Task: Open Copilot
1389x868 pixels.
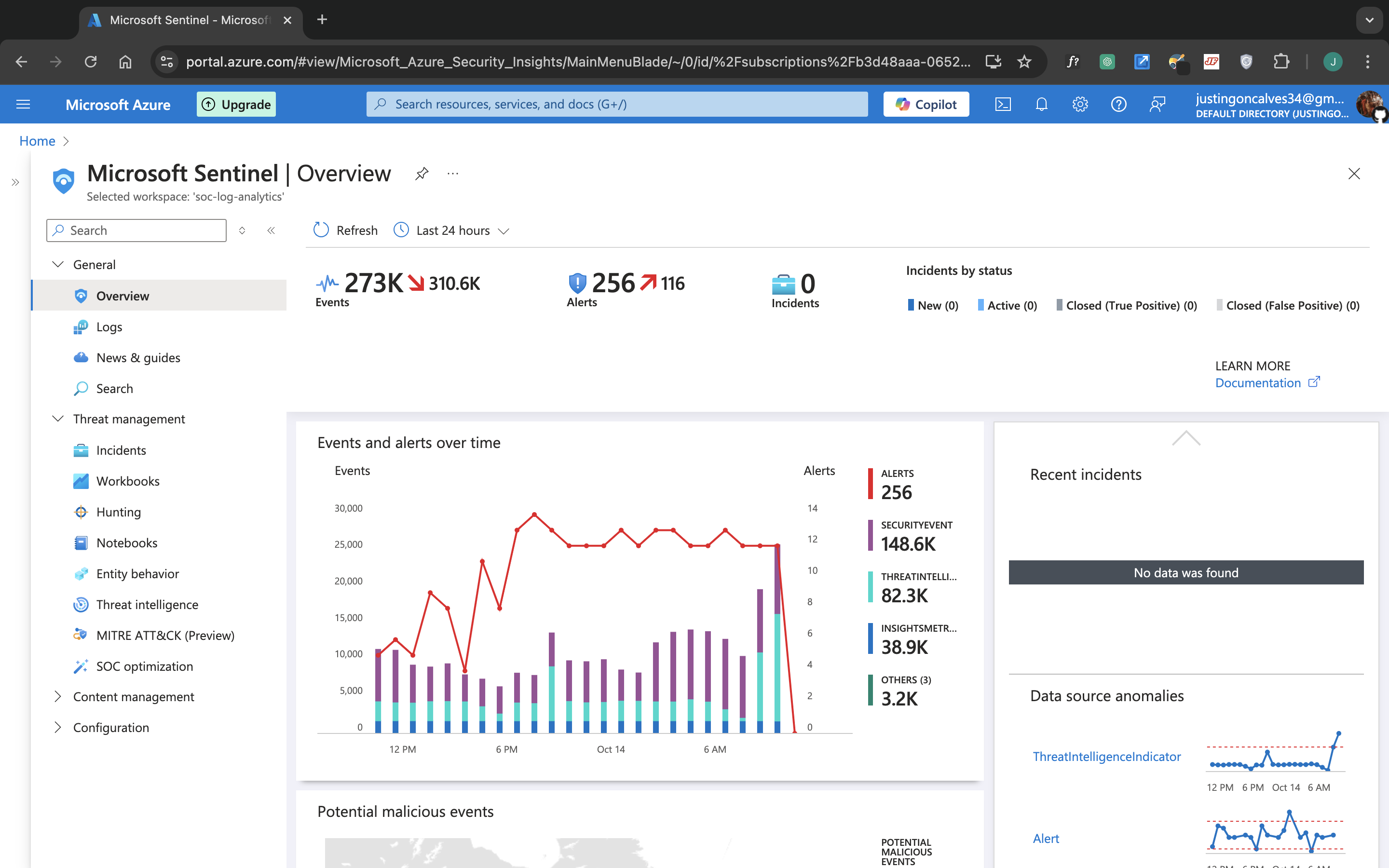Action: point(926,104)
